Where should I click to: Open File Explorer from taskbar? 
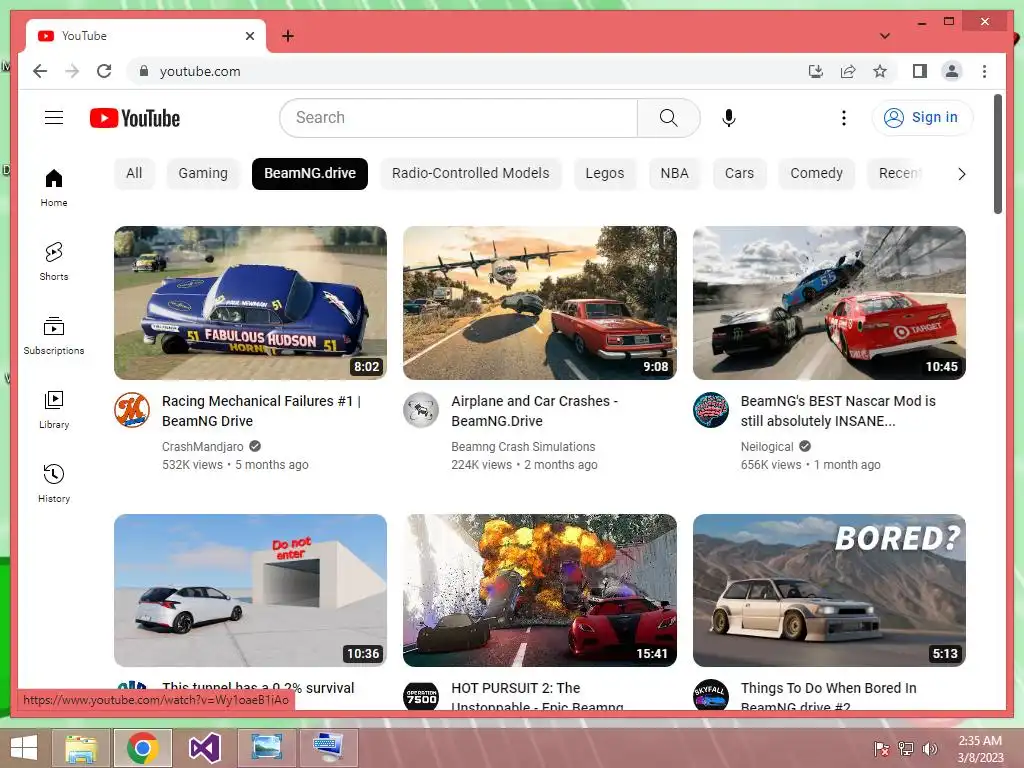click(x=80, y=748)
